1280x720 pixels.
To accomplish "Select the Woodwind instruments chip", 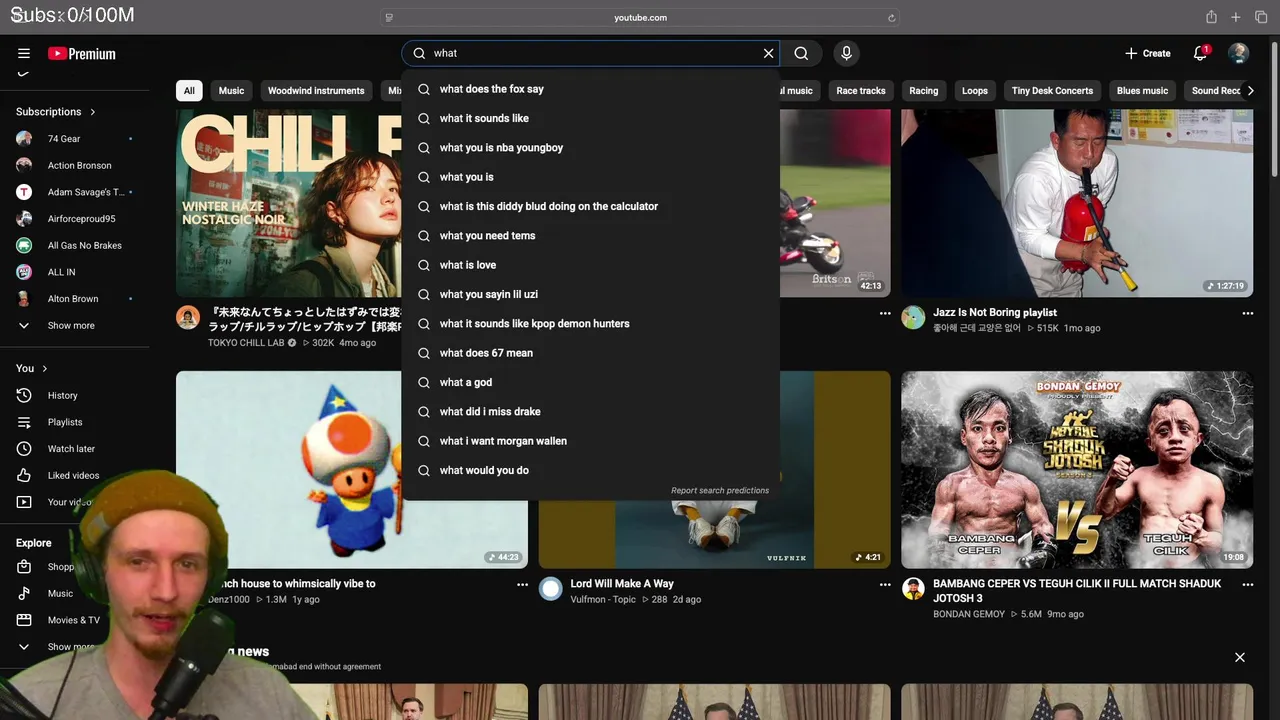I will click(316, 91).
